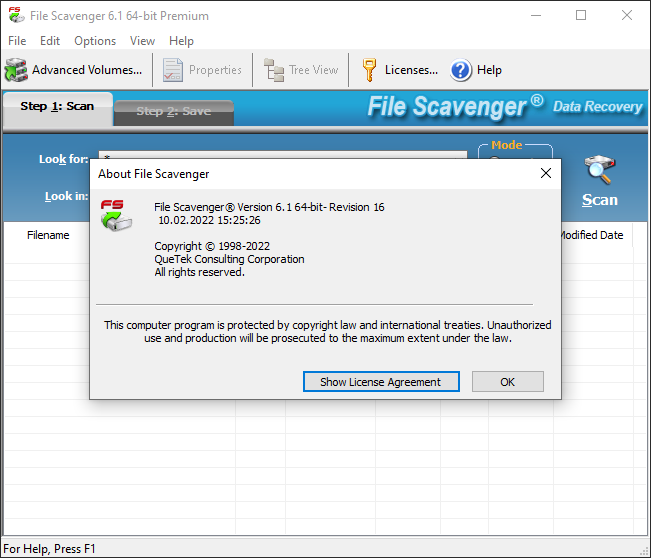Switch to Step 1: Scan tab

pyautogui.click(x=57, y=107)
